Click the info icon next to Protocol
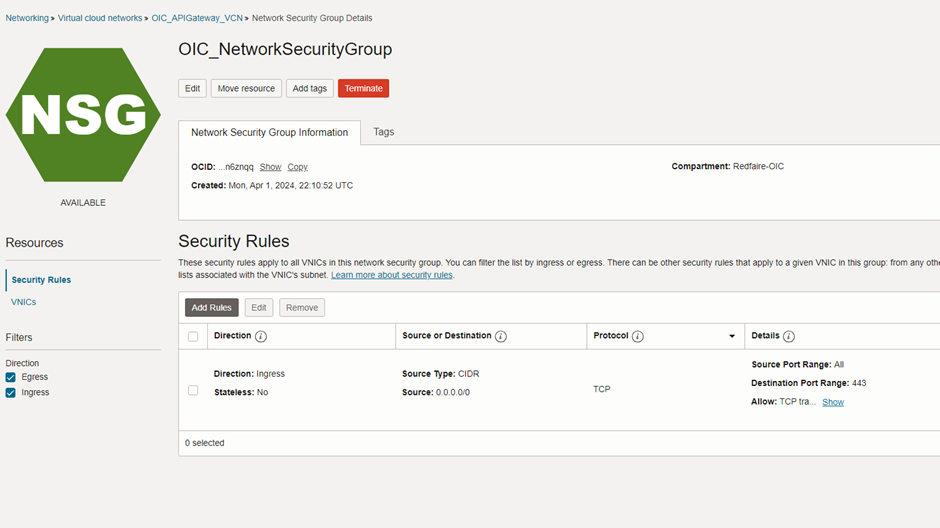 [x=638, y=337]
